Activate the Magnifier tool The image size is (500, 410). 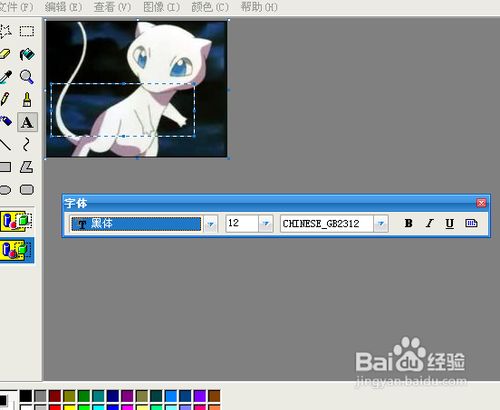(x=27, y=77)
